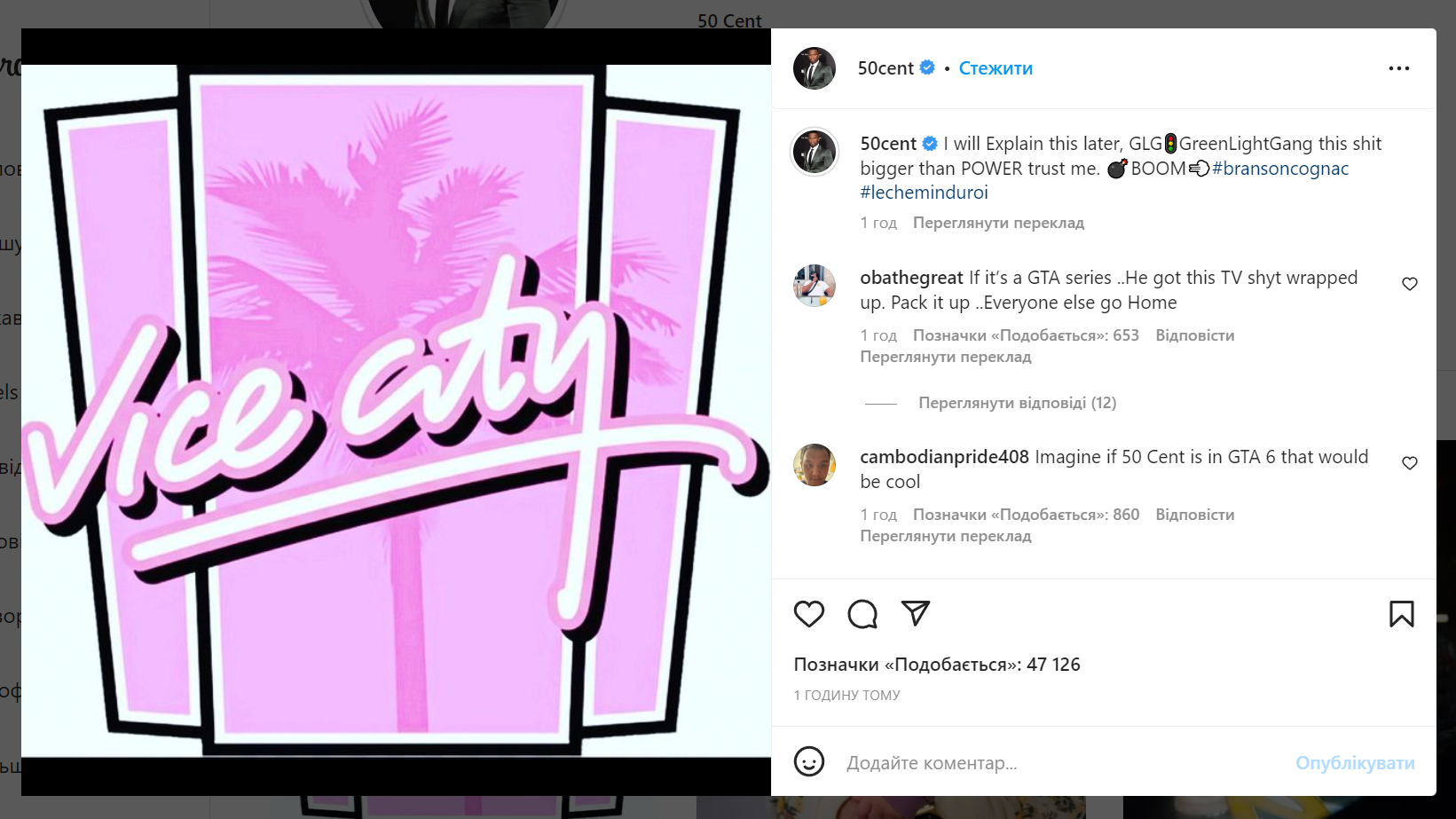
Task: Share the post via paper plane icon
Action: 915,613
